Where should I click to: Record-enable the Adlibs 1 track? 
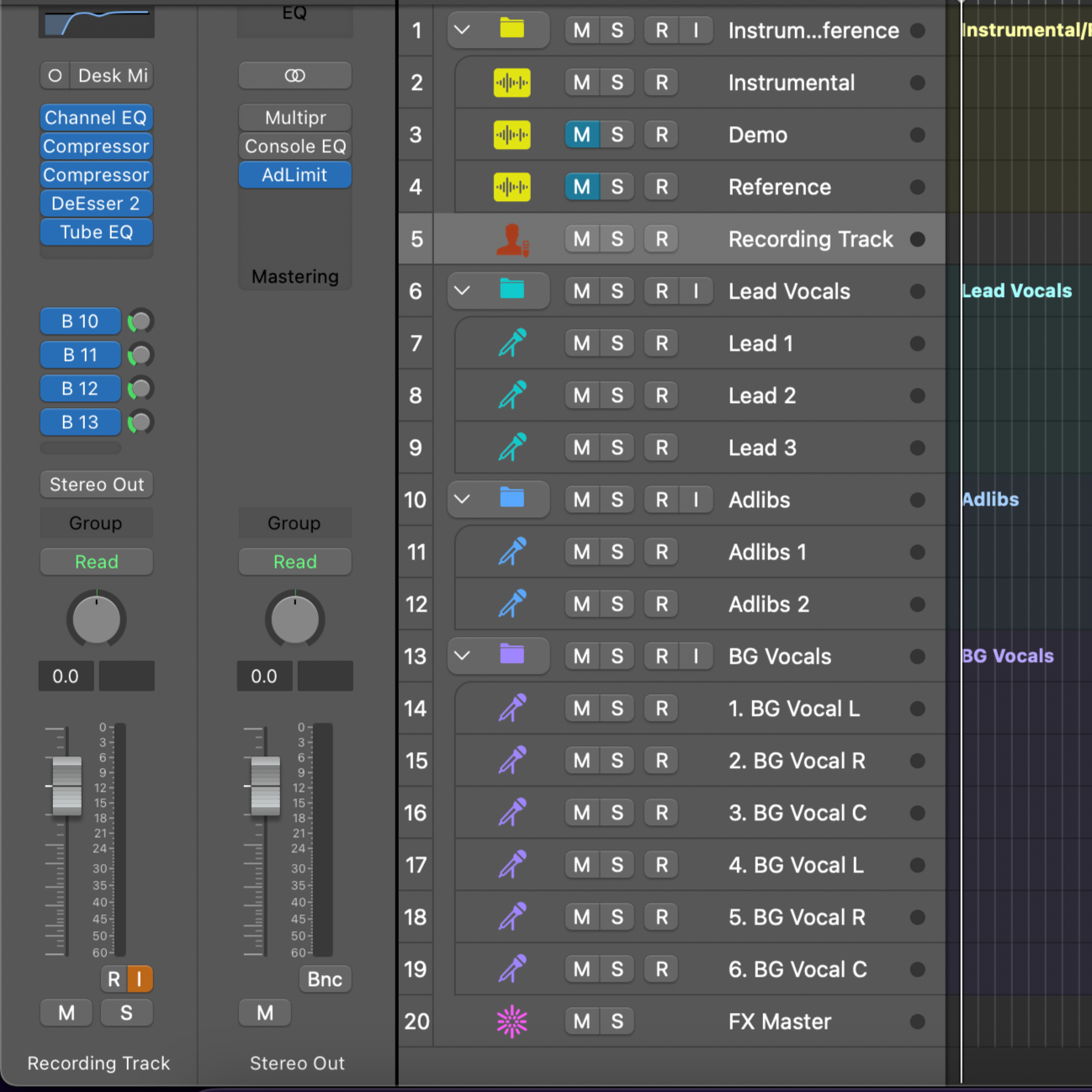661,552
